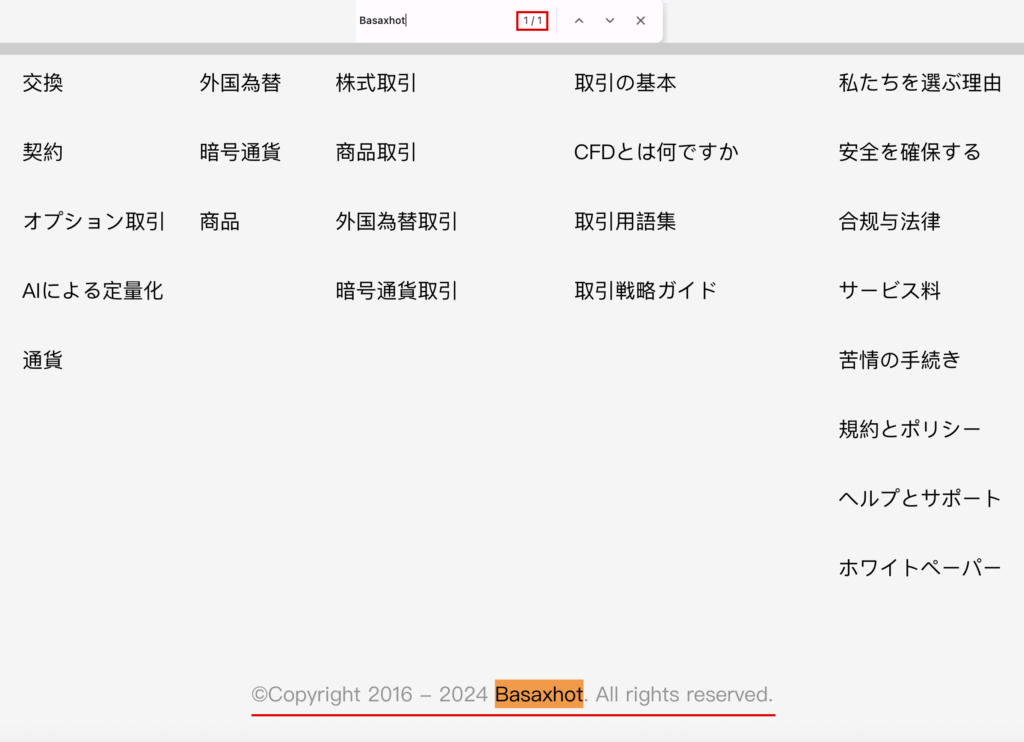Open the 契約 footer link
The height and width of the screenshot is (742, 1024).
coord(43,152)
